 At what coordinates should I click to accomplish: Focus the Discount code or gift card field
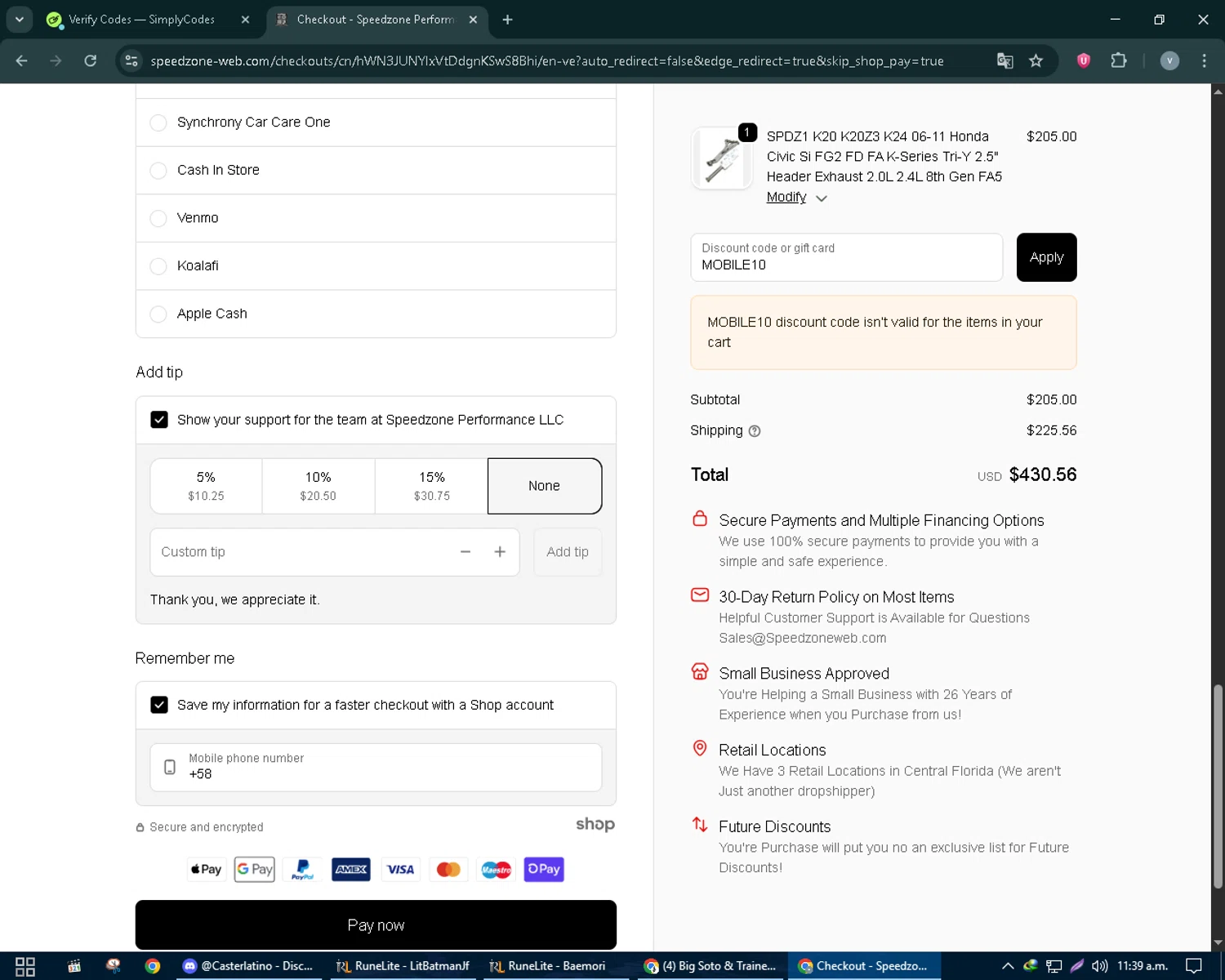click(x=846, y=257)
